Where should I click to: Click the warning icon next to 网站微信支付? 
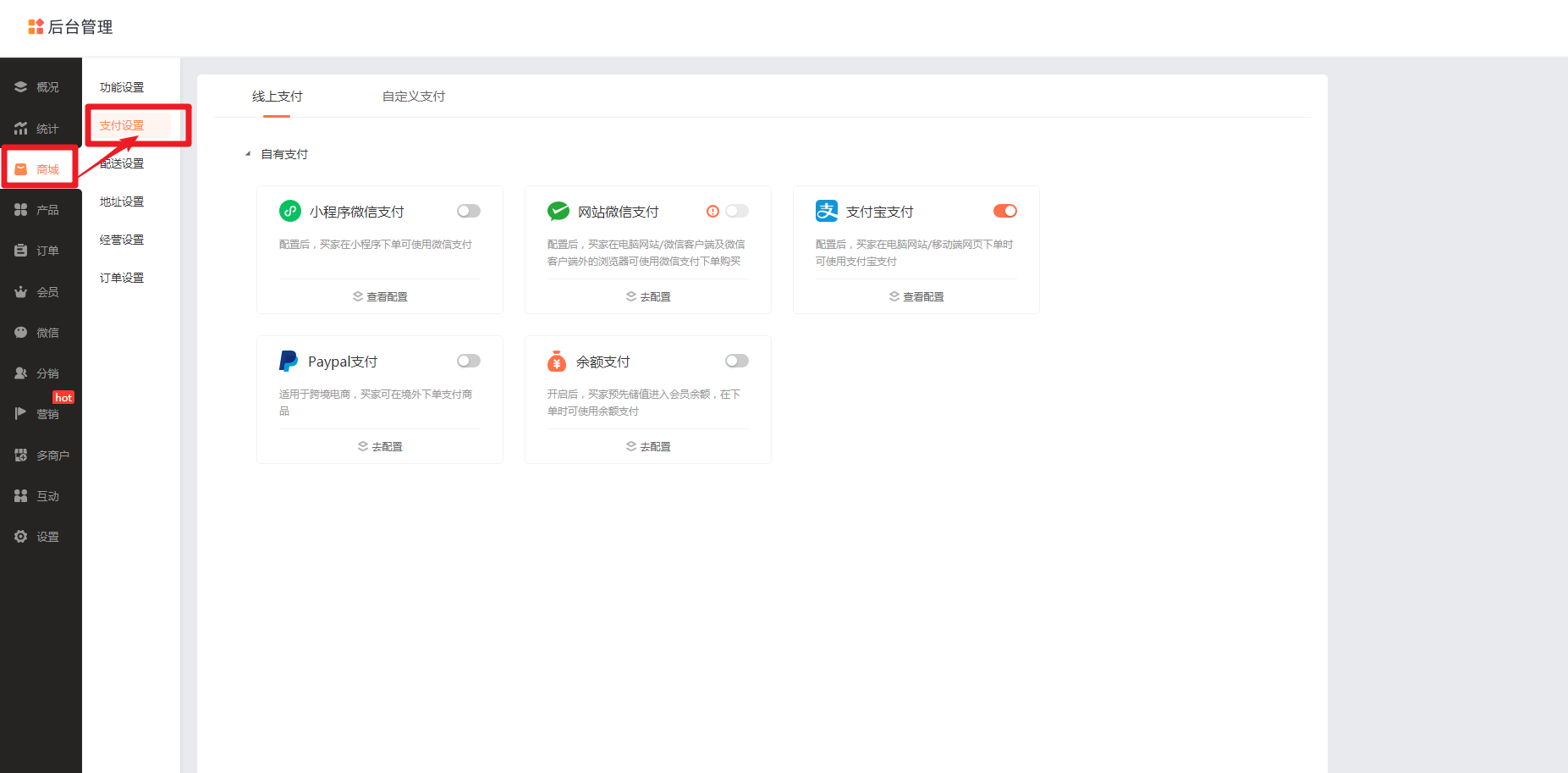(712, 212)
